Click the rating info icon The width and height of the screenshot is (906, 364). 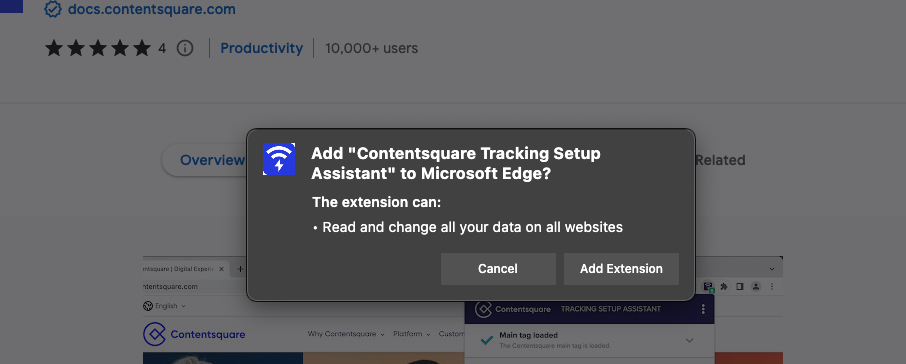[x=184, y=48]
